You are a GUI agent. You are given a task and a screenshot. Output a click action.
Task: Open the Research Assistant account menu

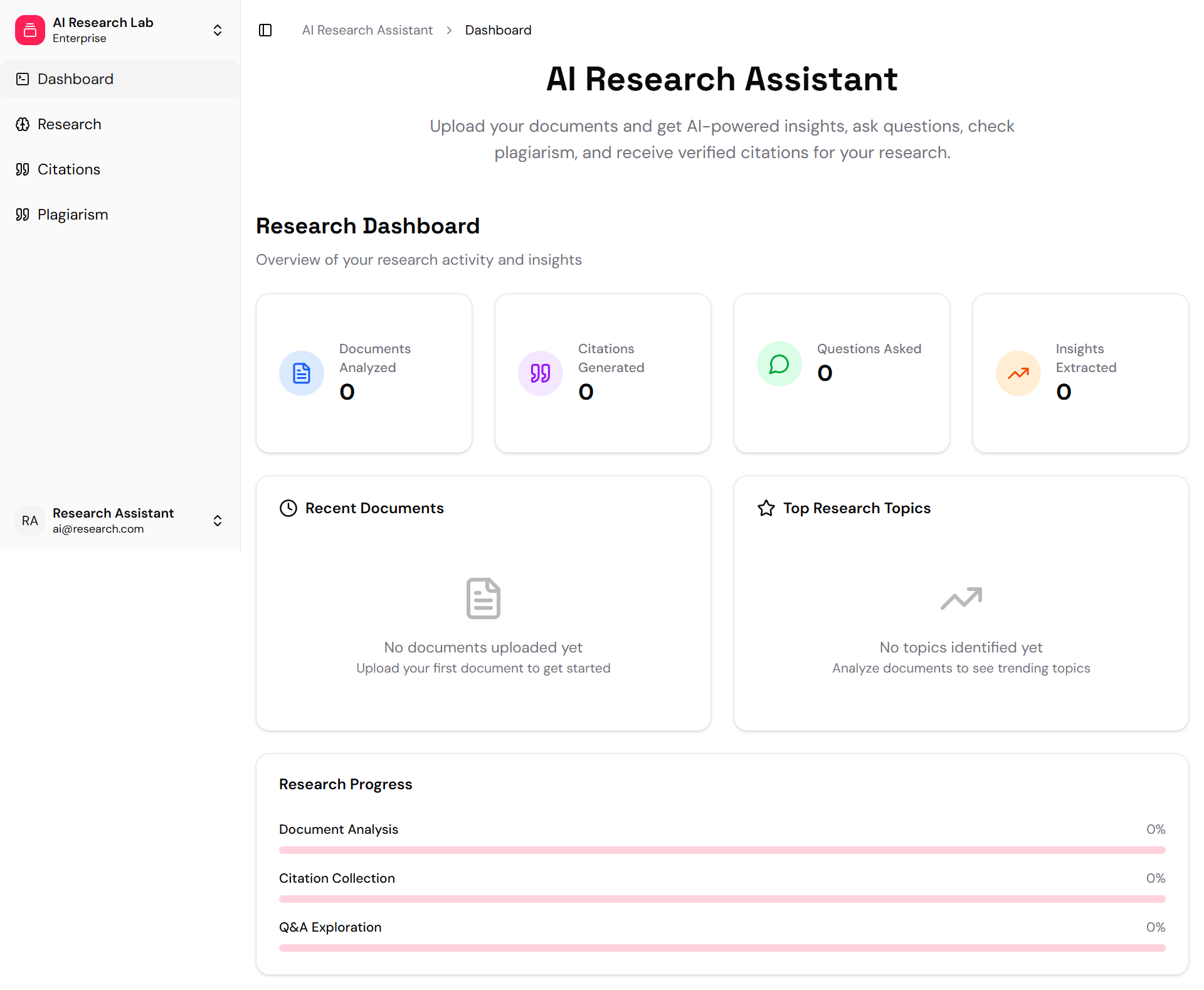(x=217, y=521)
